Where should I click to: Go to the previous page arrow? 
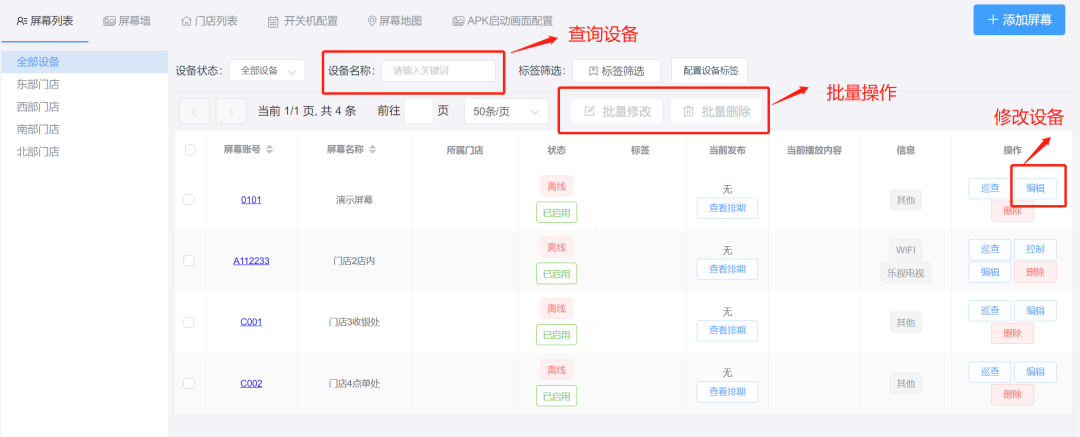(x=194, y=111)
